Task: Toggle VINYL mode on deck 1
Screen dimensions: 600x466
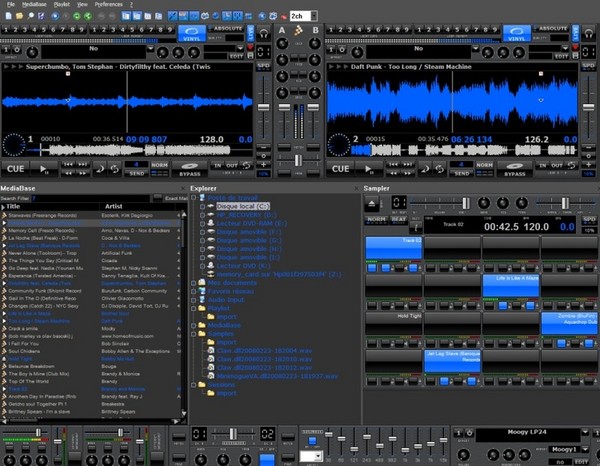Action: pyautogui.click(x=192, y=33)
